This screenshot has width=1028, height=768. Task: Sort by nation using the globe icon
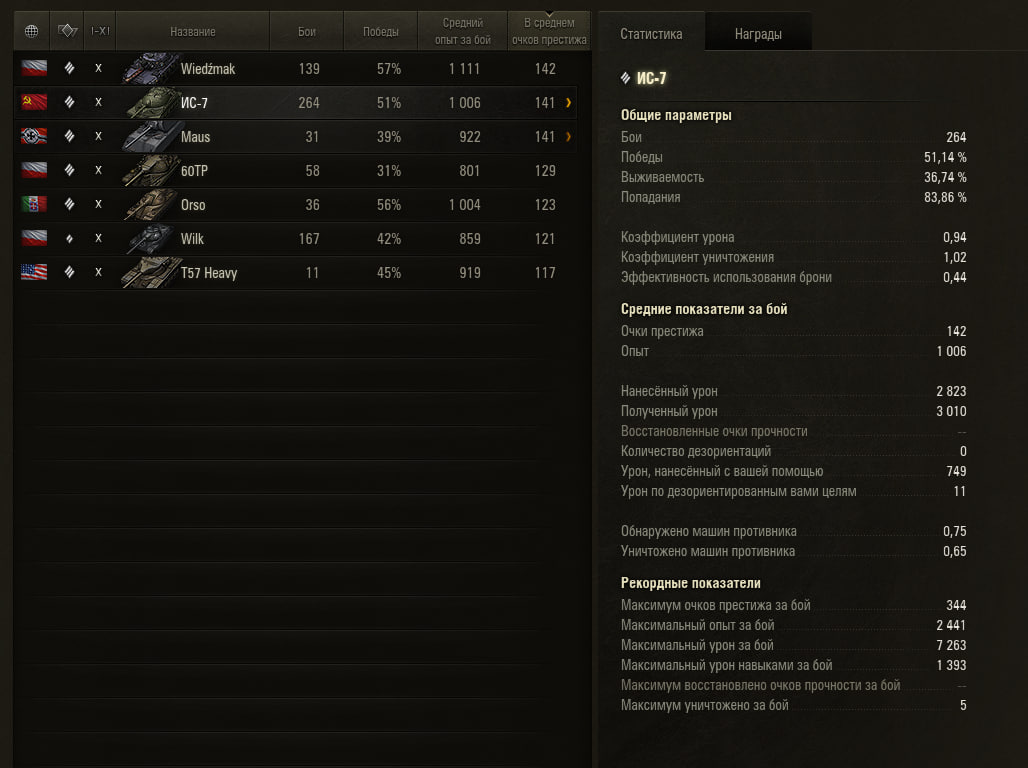coord(31,31)
